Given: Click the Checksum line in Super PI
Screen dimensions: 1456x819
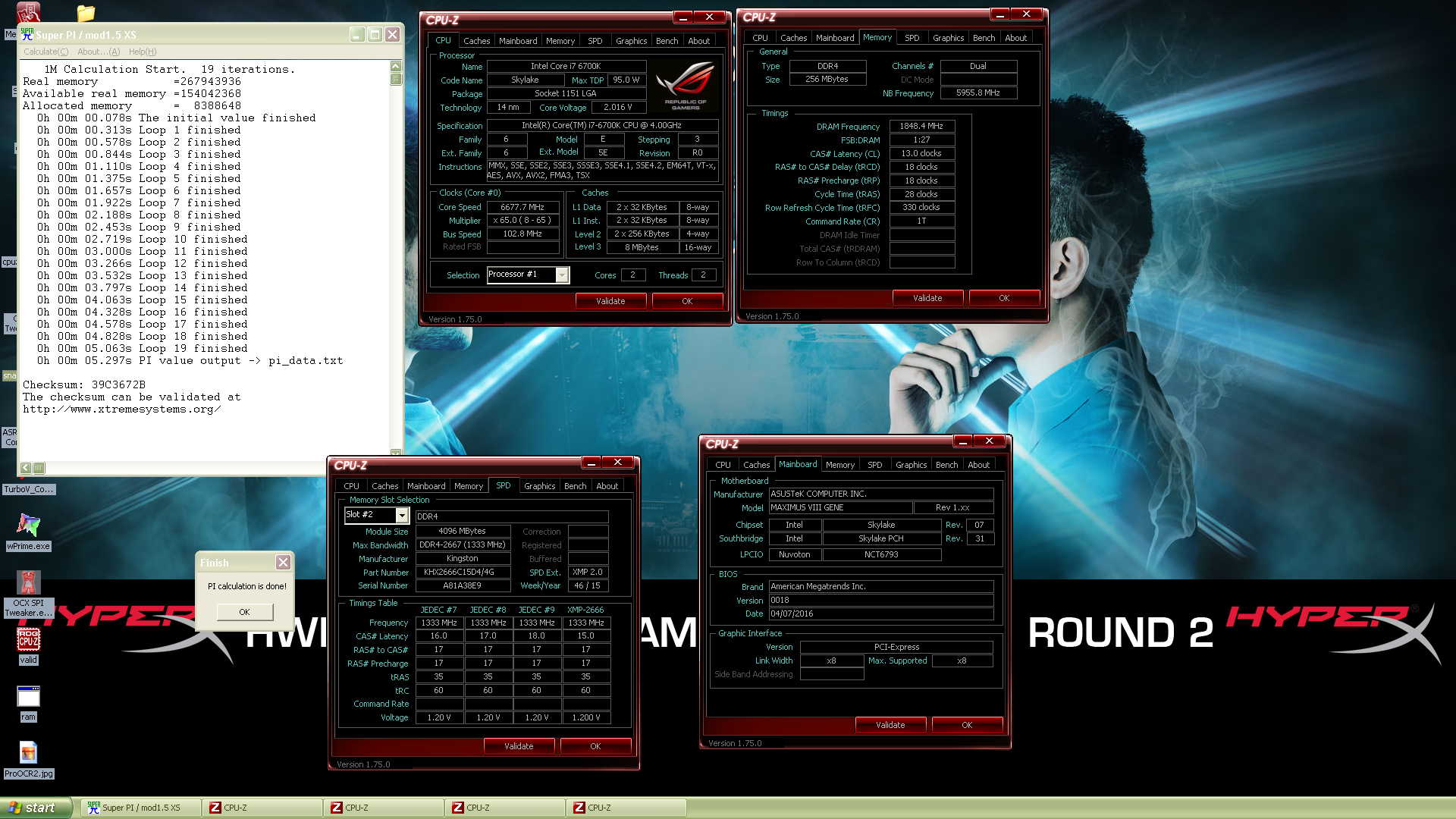Looking at the screenshot, I should (x=84, y=384).
